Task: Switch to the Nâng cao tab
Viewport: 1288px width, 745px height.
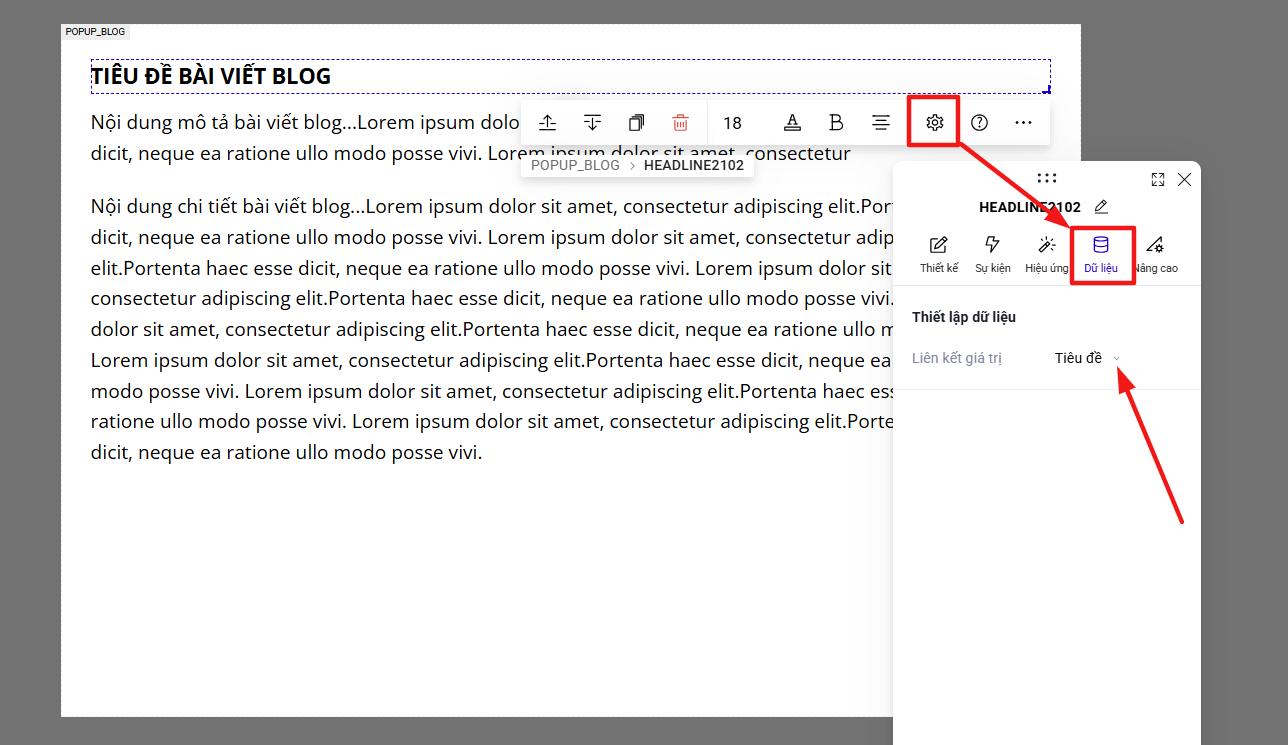Action: click(x=1155, y=255)
